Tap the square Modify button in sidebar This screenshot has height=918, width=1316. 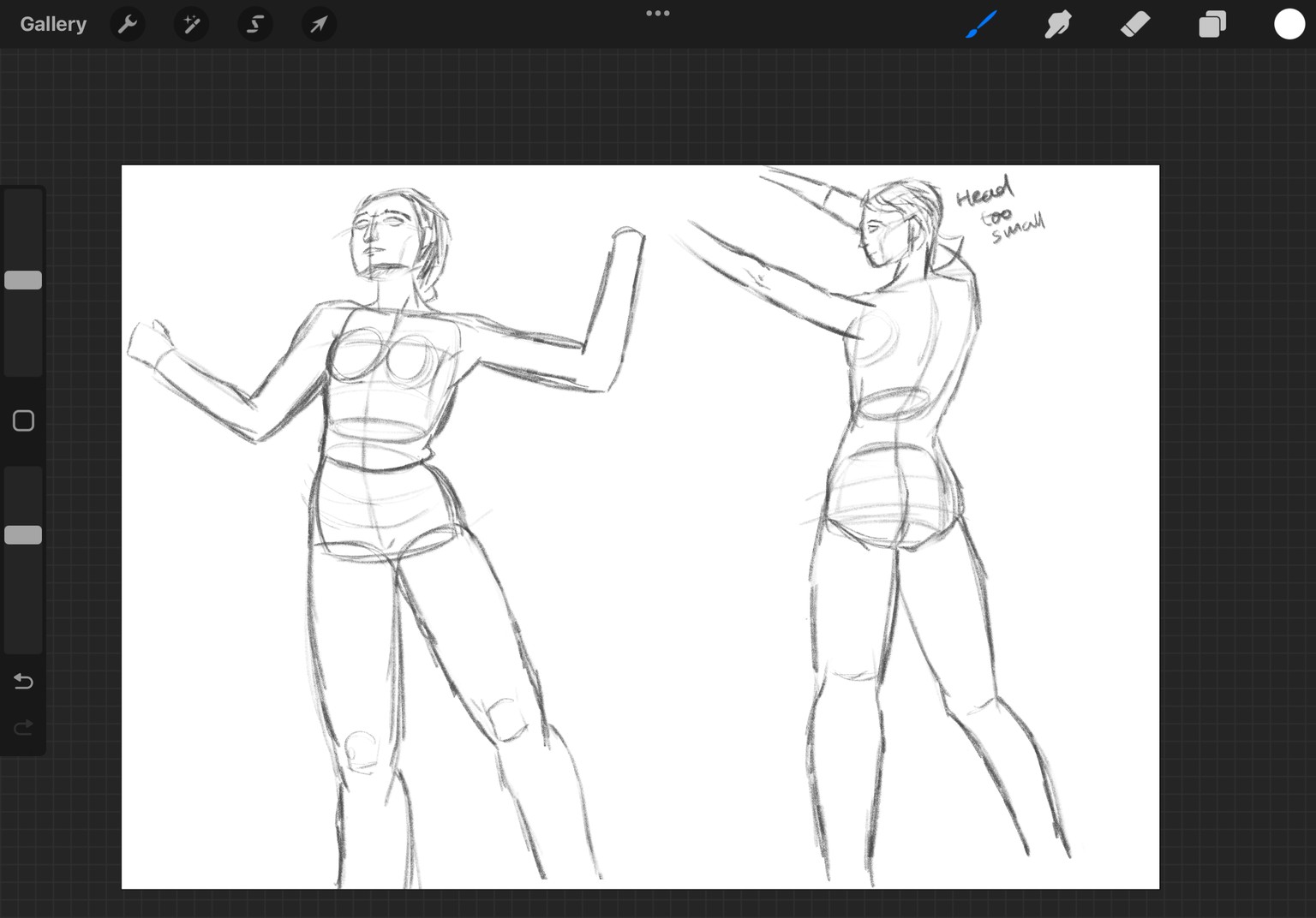[23, 420]
